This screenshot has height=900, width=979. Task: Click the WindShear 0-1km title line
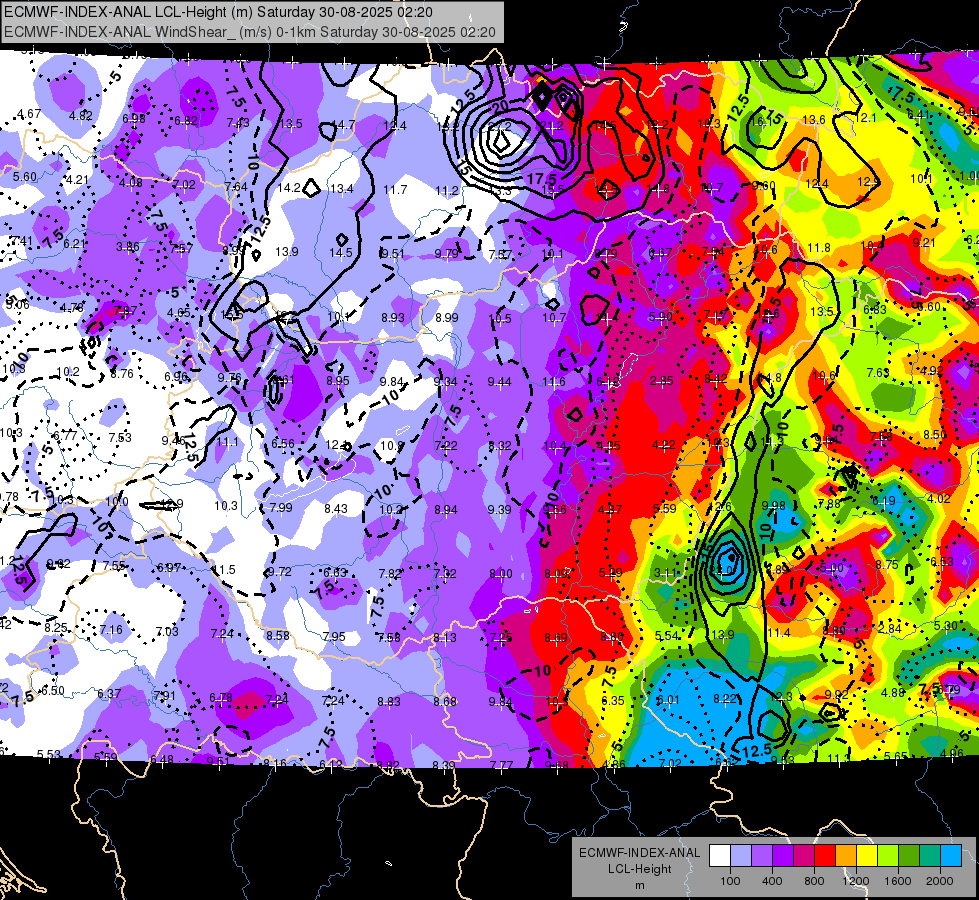pos(250,32)
